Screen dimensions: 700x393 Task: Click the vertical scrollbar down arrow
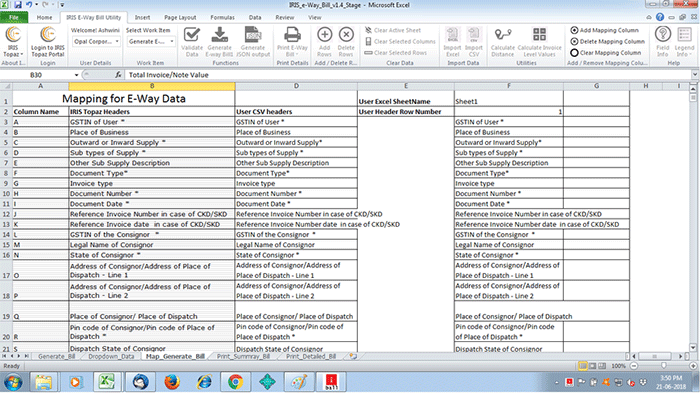tap(693, 347)
